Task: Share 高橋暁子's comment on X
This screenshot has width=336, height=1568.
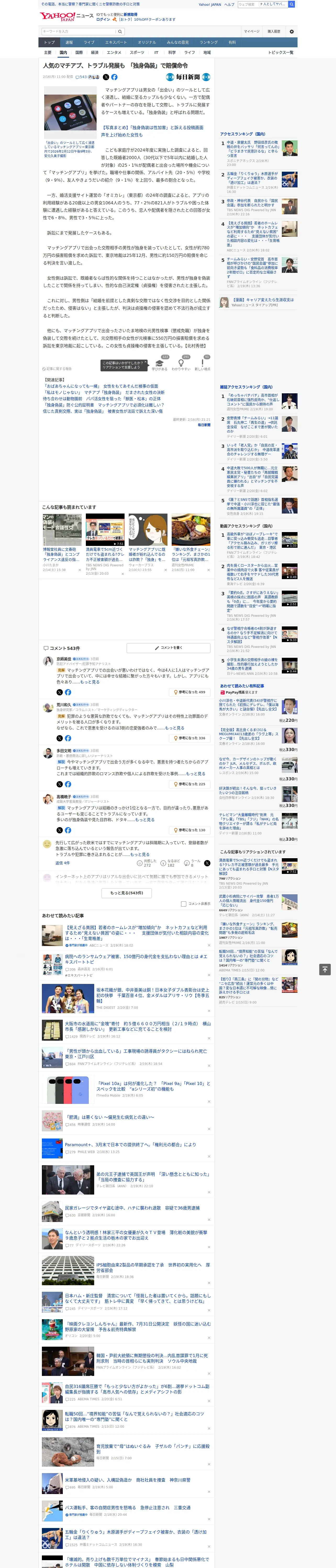Action: (60, 830)
